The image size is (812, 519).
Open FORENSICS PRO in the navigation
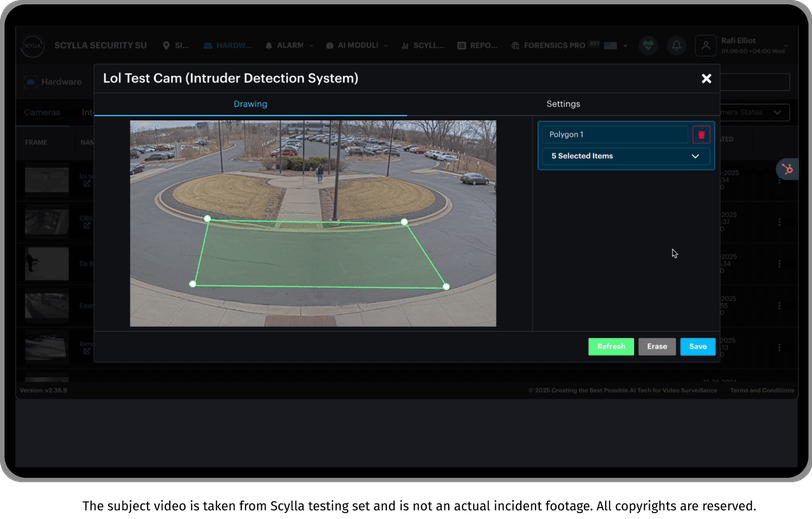point(549,46)
